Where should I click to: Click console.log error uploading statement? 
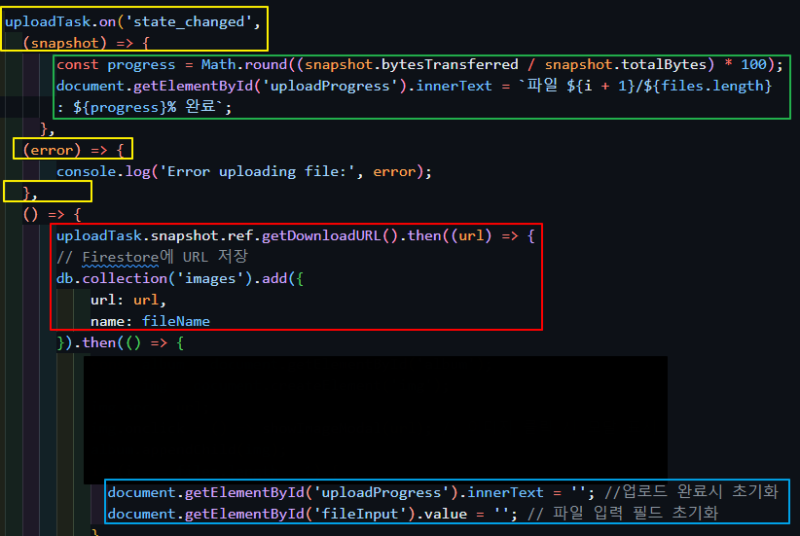(x=244, y=172)
